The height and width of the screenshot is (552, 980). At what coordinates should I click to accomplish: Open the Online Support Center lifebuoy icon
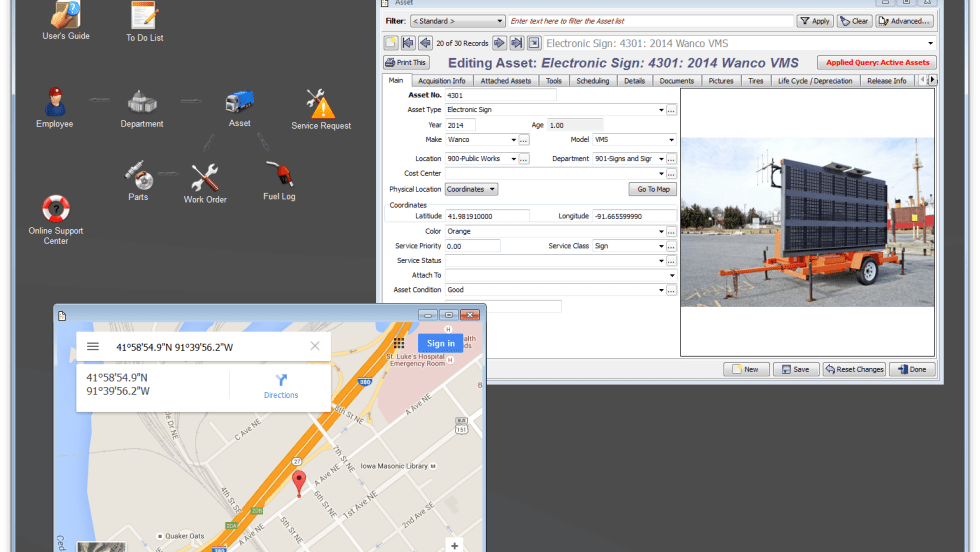pos(56,208)
